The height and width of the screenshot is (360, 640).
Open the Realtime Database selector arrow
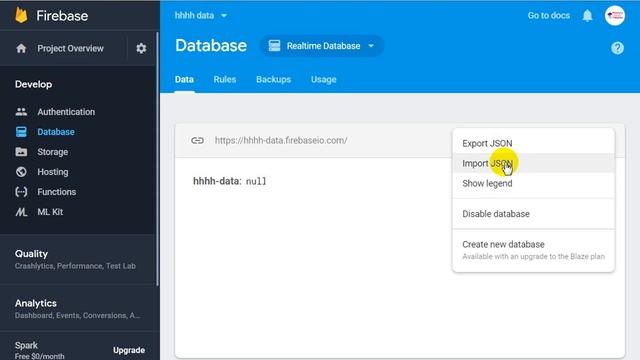point(371,46)
